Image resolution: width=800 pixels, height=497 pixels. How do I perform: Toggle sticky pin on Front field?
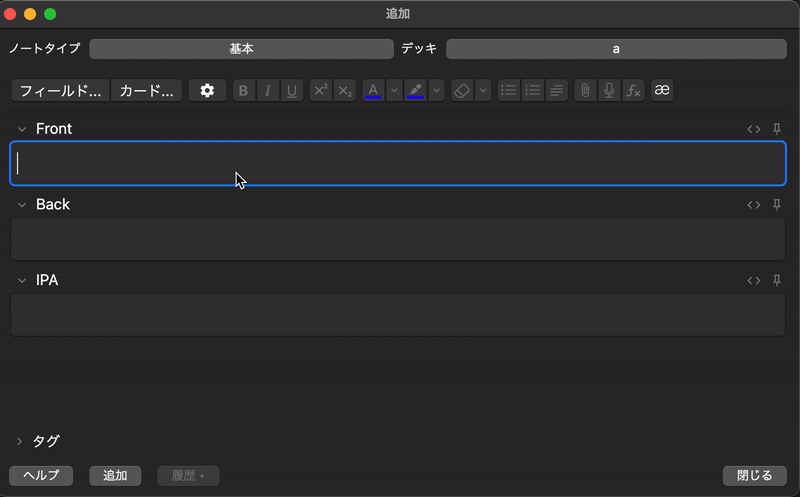click(x=777, y=129)
